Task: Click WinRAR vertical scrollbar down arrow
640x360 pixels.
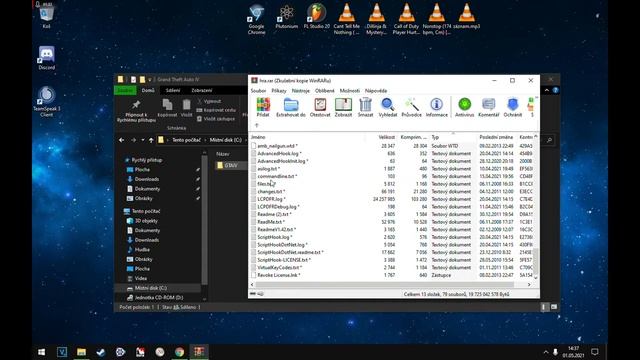Action: 536,278
